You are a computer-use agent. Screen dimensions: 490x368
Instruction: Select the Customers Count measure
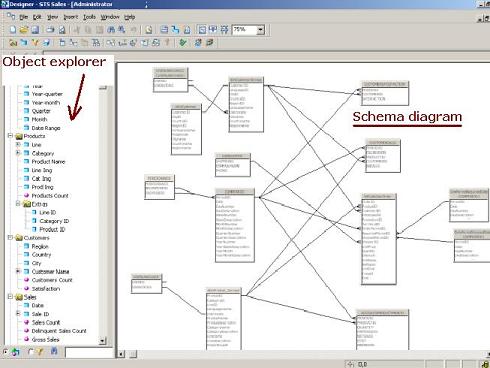(x=52, y=280)
